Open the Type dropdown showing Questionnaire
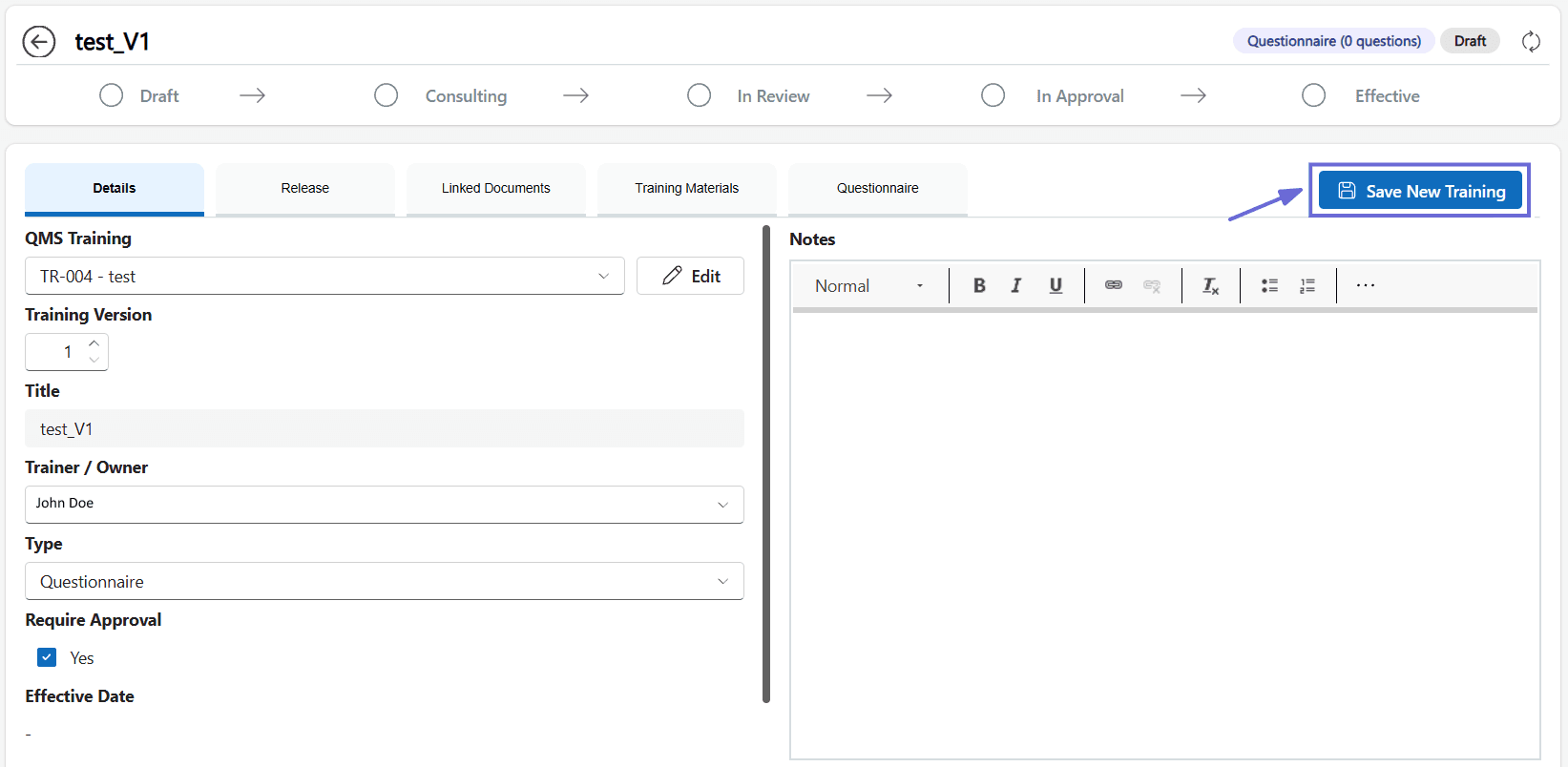The height and width of the screenshot is (767, 1568). tap(385, 581)
